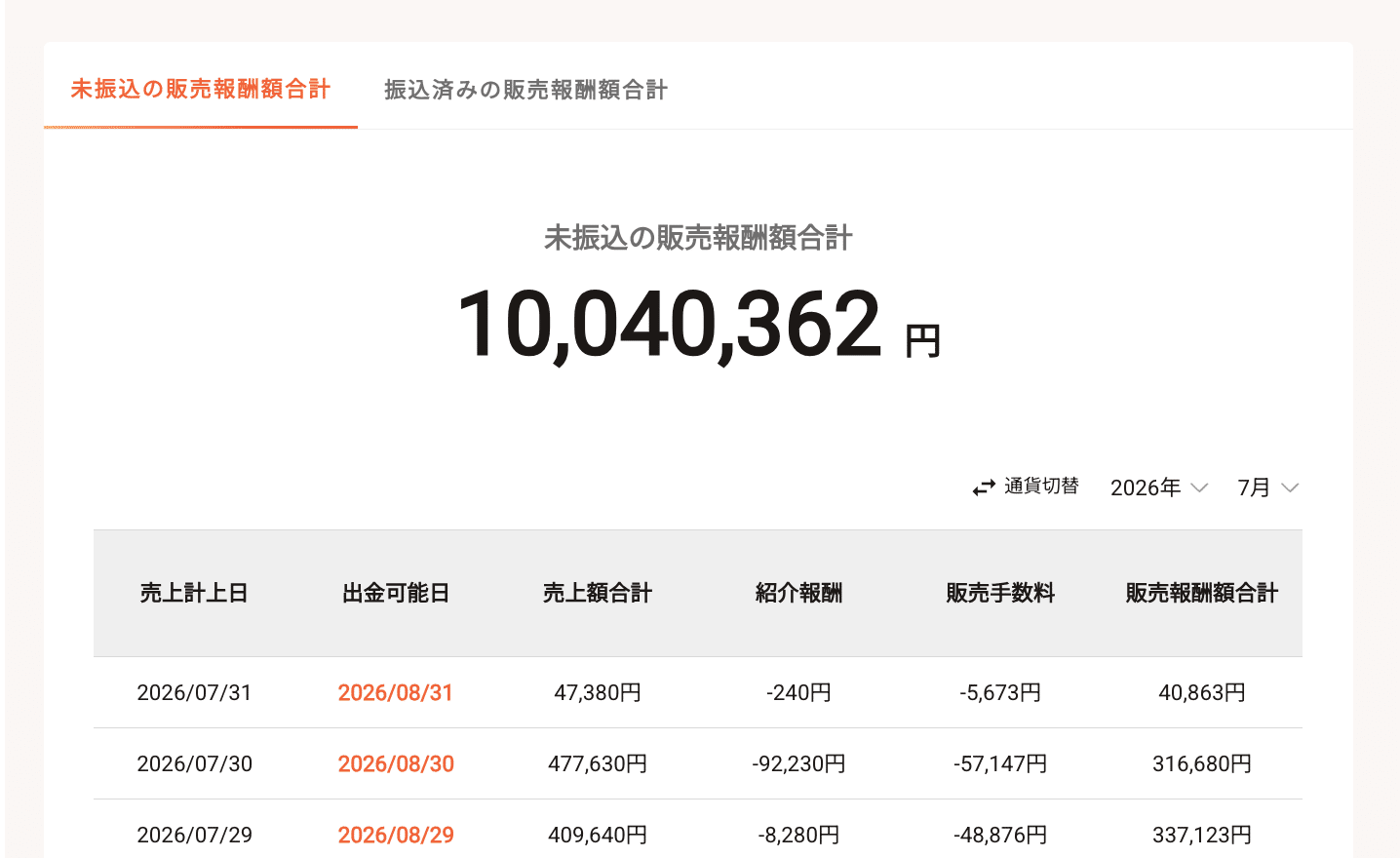The width and height of the screenshot is (1400, 858).
Task: Select the sales amount 477,630円
Action: 598,763
